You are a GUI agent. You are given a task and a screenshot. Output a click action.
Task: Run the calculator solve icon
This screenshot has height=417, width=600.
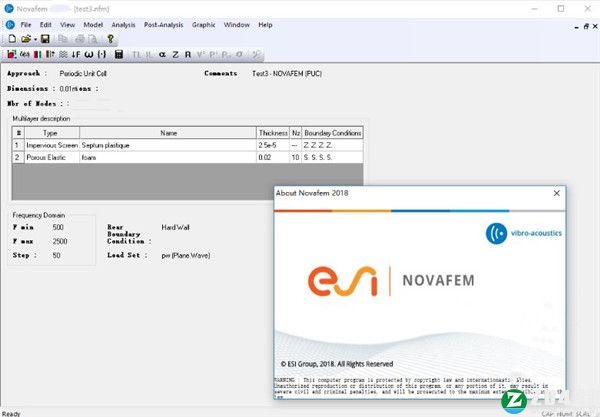tap(119, 54)
